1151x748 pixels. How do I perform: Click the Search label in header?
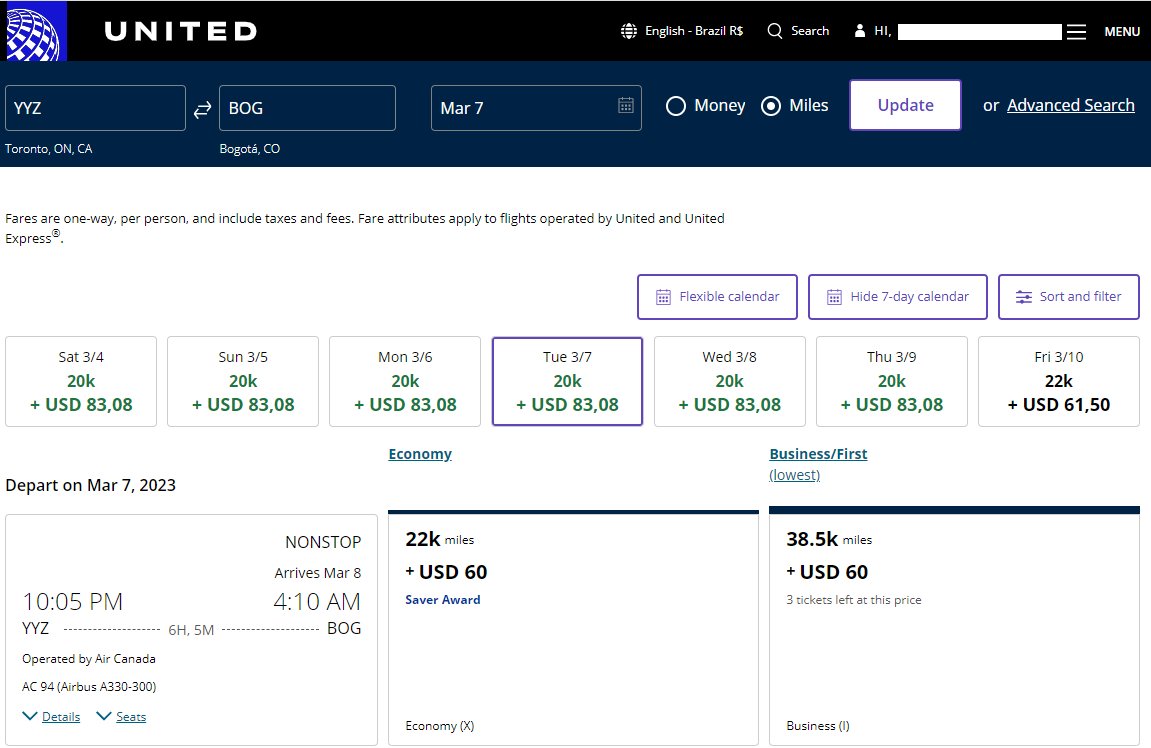[810, 31]
